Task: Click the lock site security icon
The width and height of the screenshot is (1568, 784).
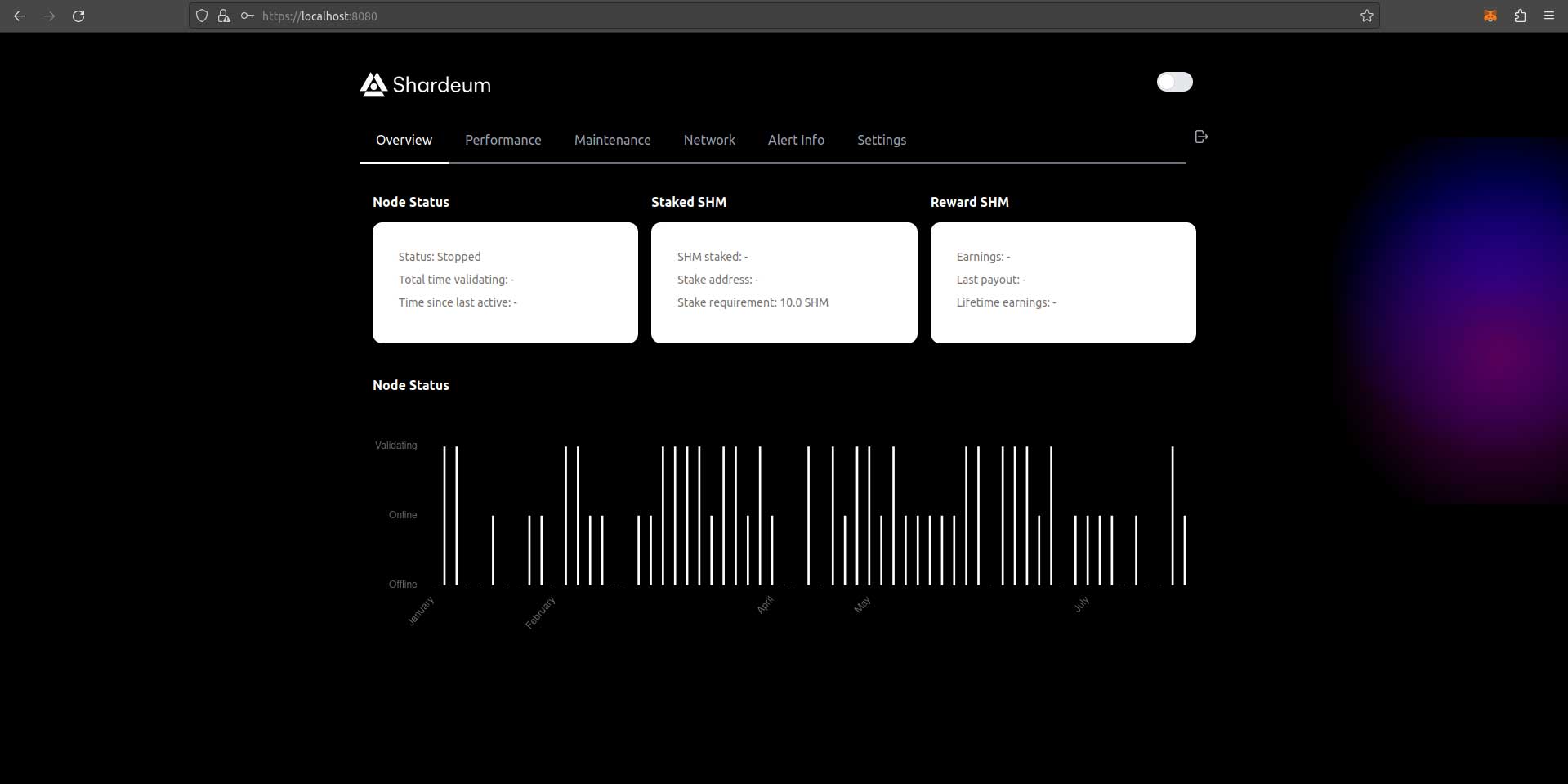Action: [x=224, y=16]
